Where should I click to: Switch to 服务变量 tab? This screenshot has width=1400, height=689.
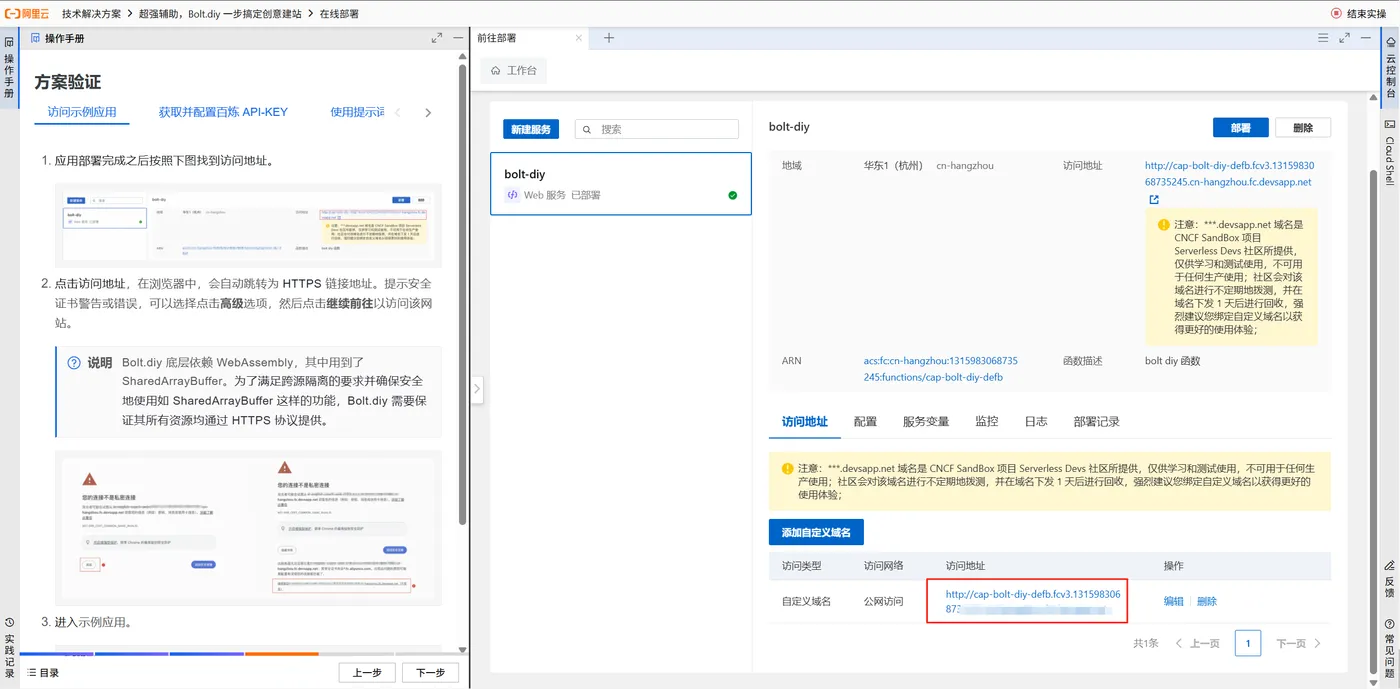click(925, 422)
